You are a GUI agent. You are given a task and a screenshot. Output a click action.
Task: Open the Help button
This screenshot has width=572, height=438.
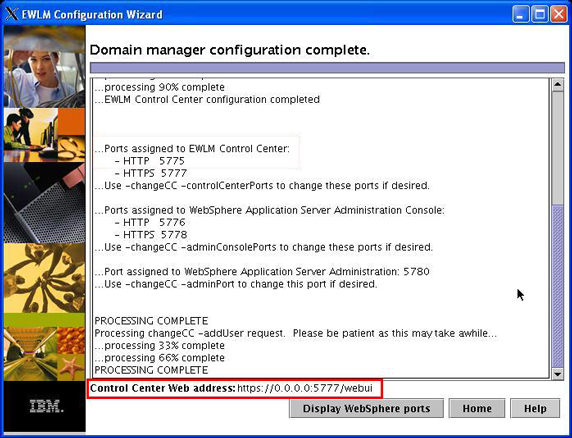click(x=535, y=408)
